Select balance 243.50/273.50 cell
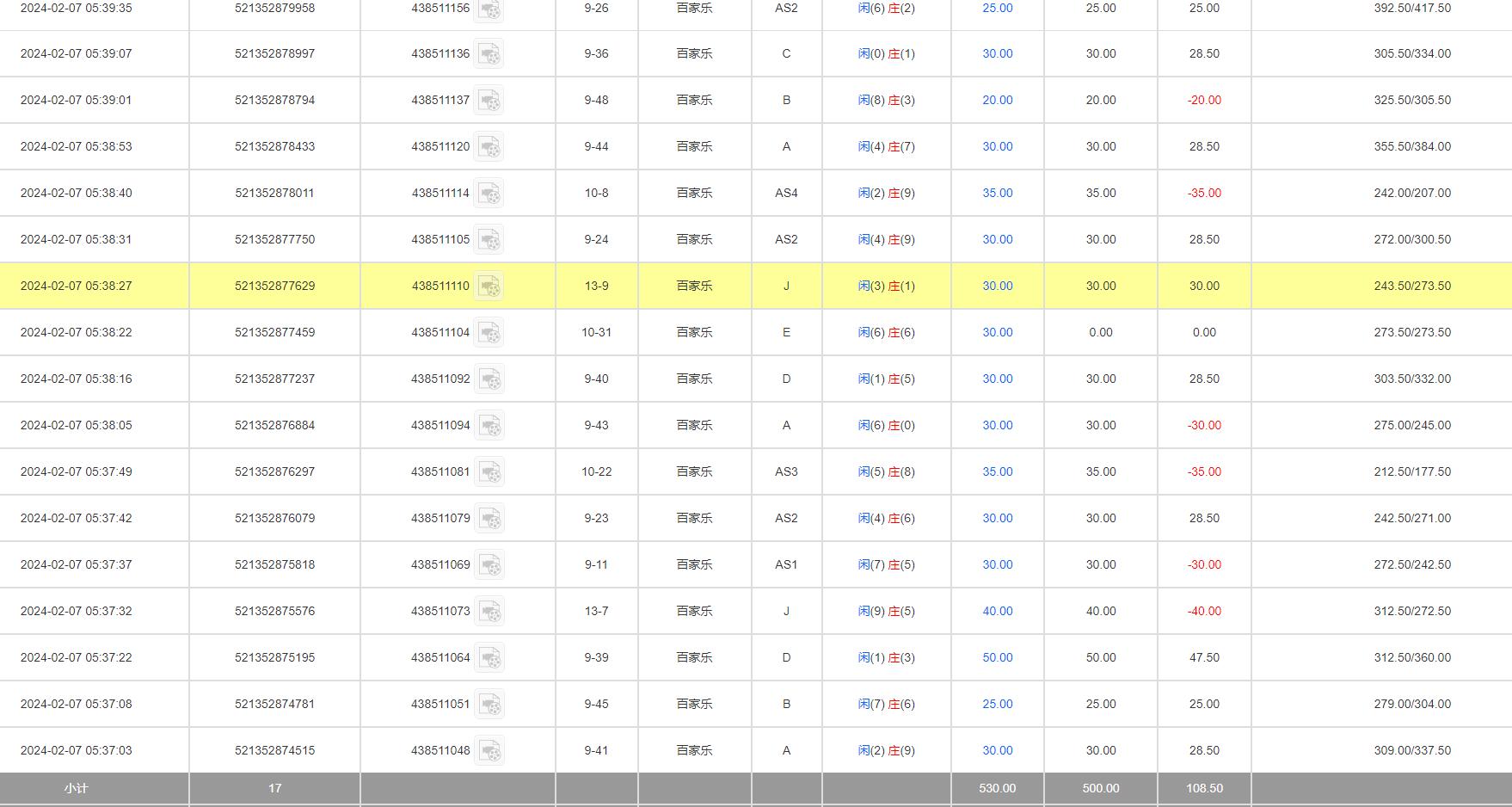The width and height of the screenshot is (1512, 807). (x=1412, y=286)
